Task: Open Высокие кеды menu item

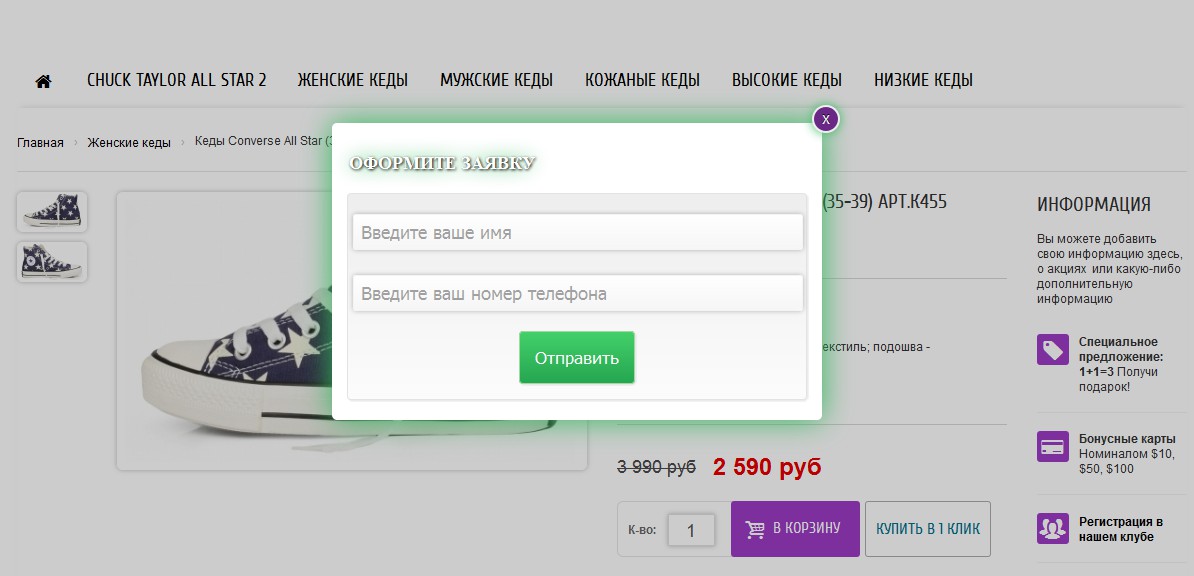Action: tap(787, 80)
